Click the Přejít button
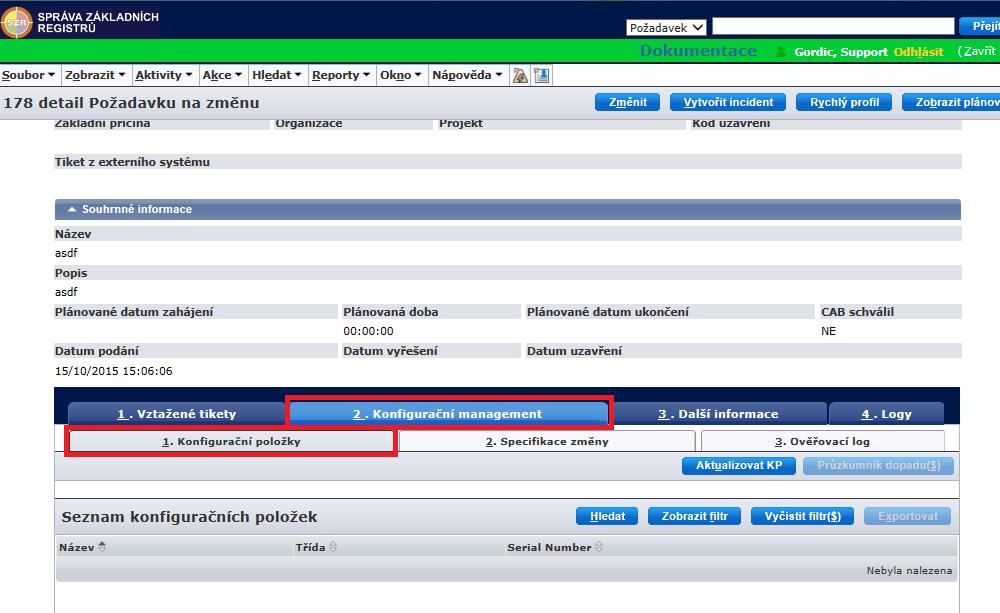 (x=980, y=26)
